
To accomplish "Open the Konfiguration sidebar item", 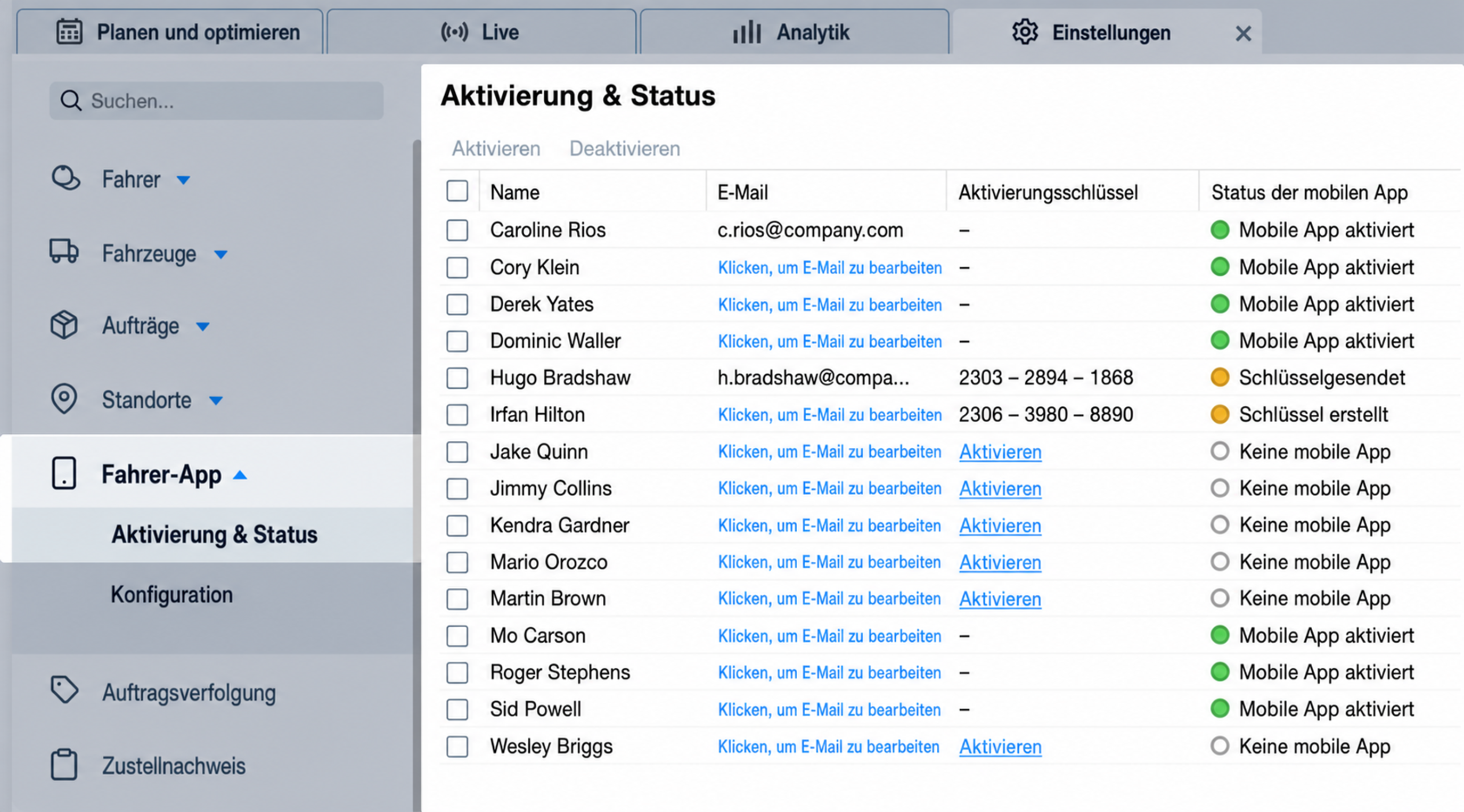I will click(x=171, y=594).
